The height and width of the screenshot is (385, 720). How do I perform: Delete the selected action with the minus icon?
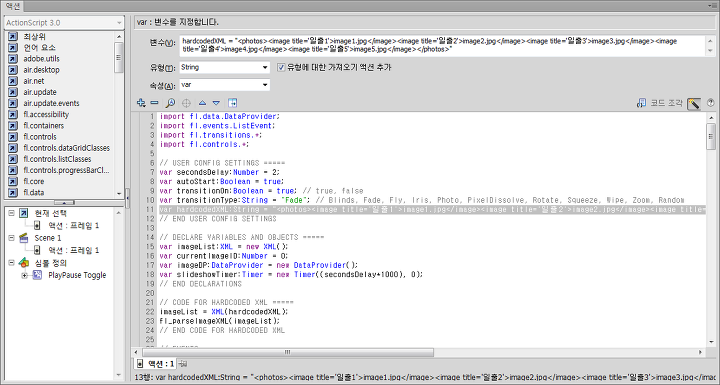(x=155, y=103)
